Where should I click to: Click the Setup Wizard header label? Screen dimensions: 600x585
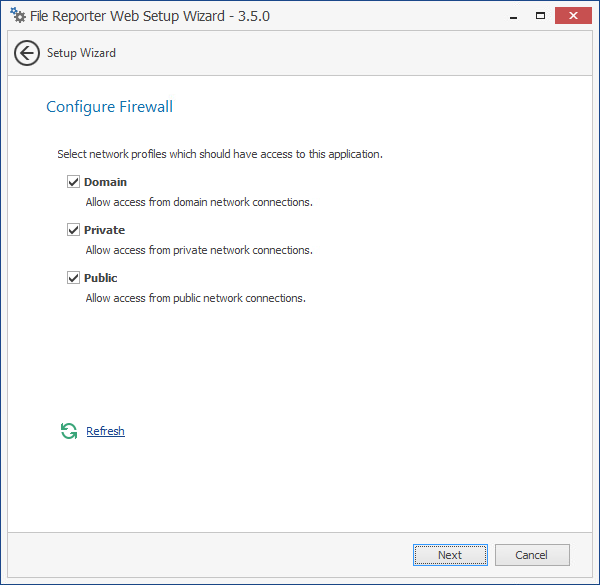tap(81, 53)
